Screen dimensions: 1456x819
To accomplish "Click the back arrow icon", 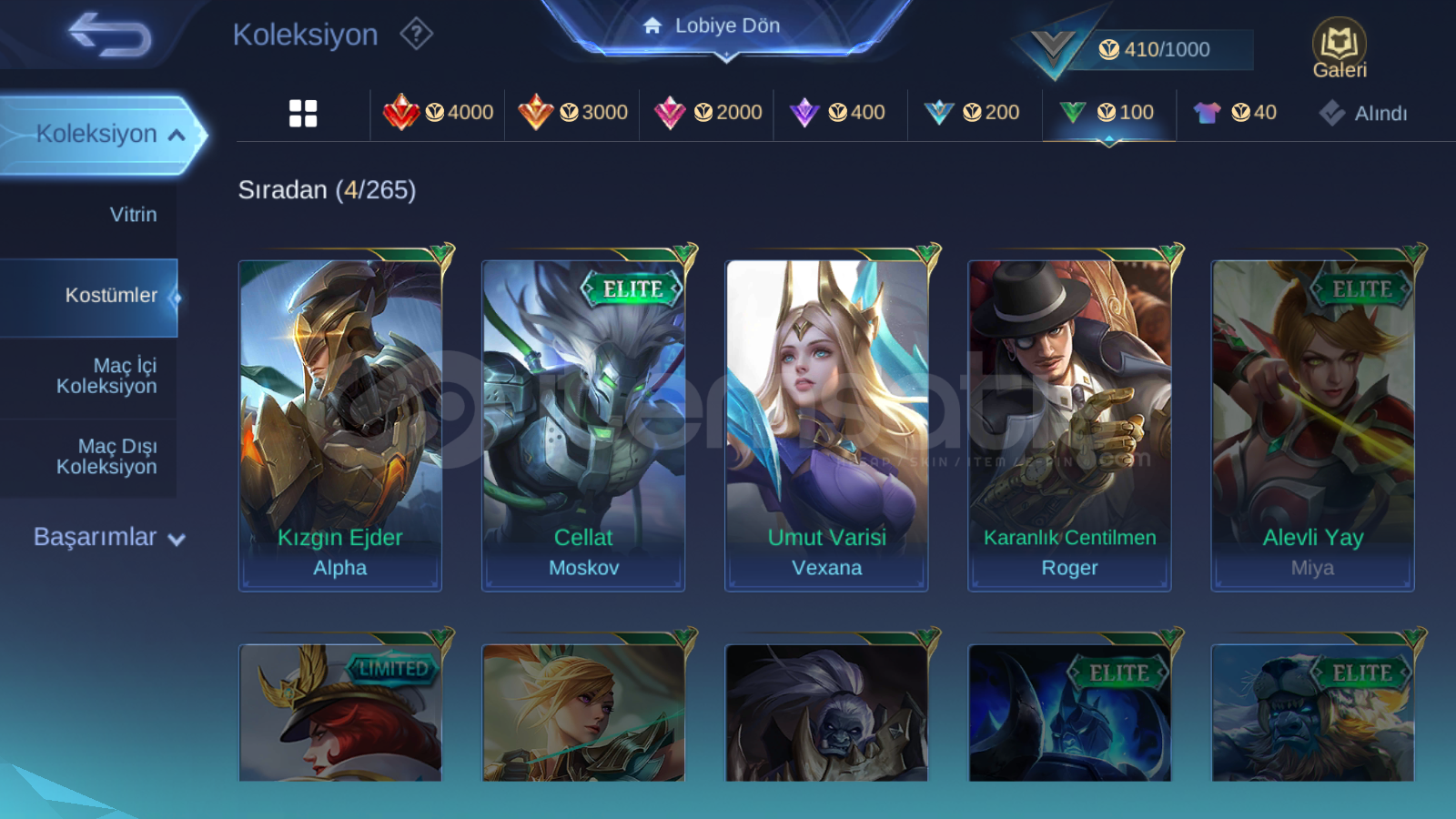I will tap(110, 34).
